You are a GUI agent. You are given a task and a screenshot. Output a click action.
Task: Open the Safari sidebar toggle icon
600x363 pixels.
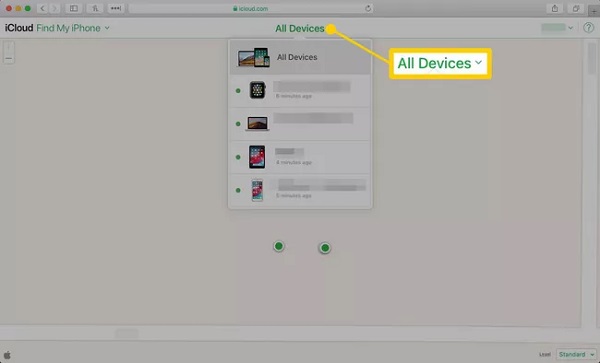pos(74,8)
